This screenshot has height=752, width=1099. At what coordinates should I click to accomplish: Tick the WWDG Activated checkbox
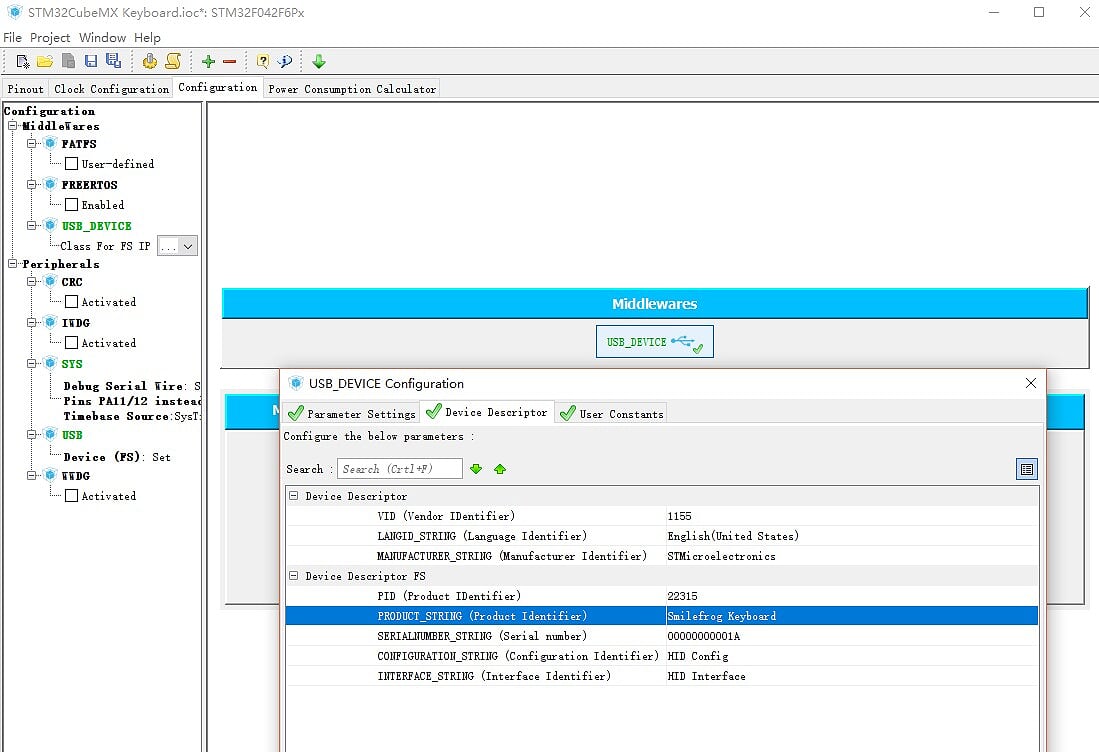point(71,495)
